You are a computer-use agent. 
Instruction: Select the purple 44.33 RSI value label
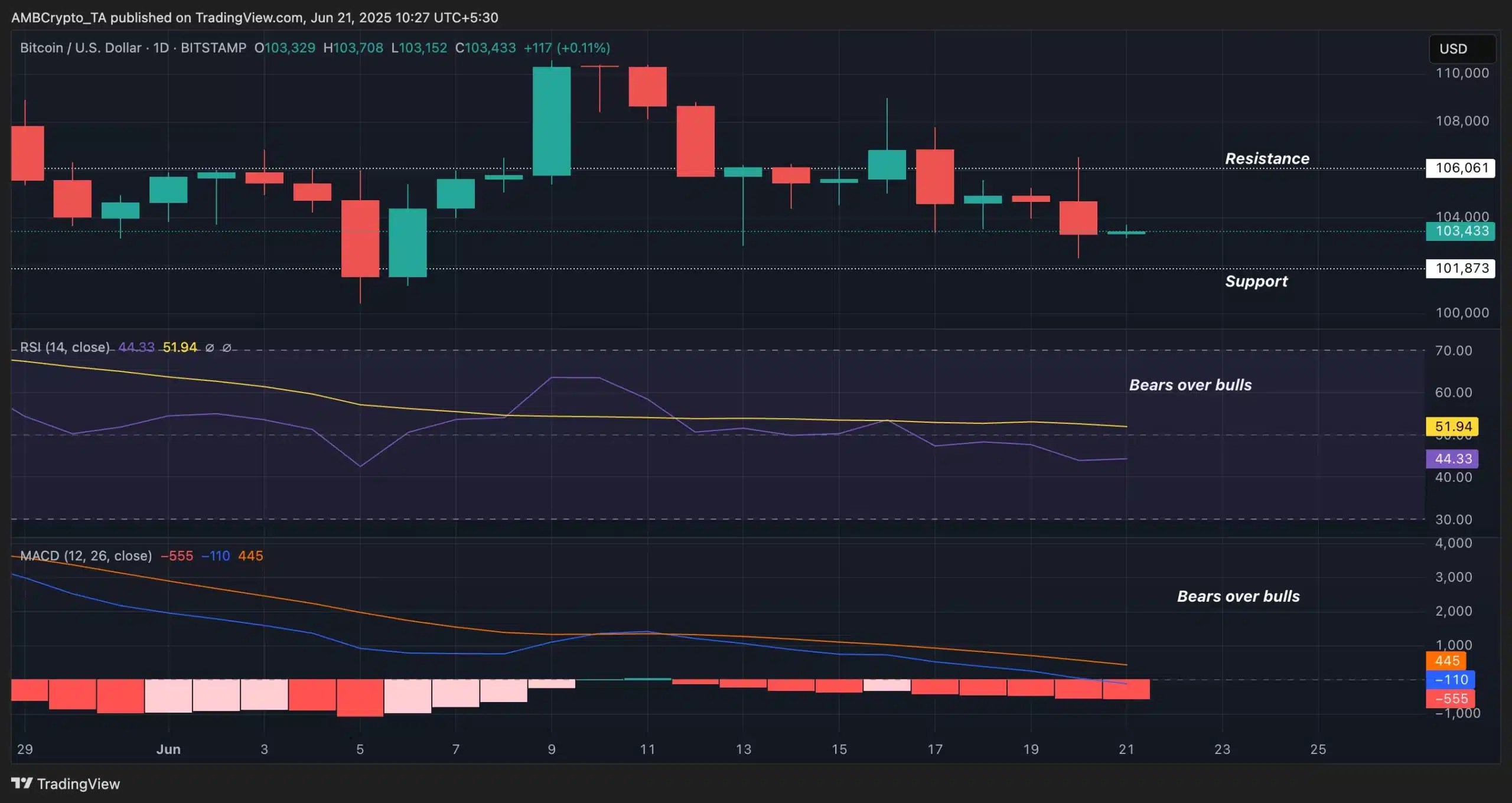point(1452,459)
